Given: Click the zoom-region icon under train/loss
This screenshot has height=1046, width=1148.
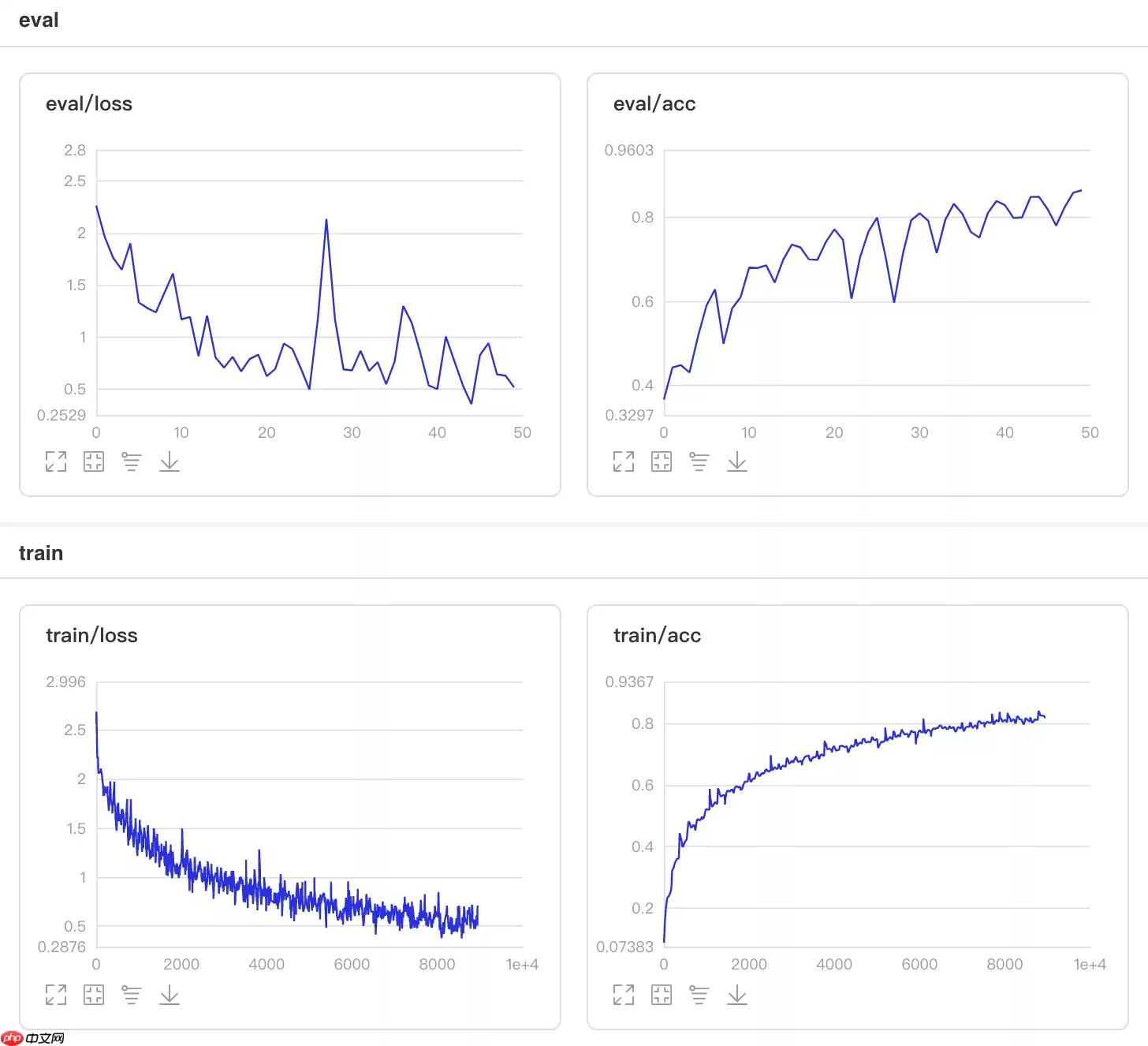Looking at the screenshot, I should click(x=94, y=995).
